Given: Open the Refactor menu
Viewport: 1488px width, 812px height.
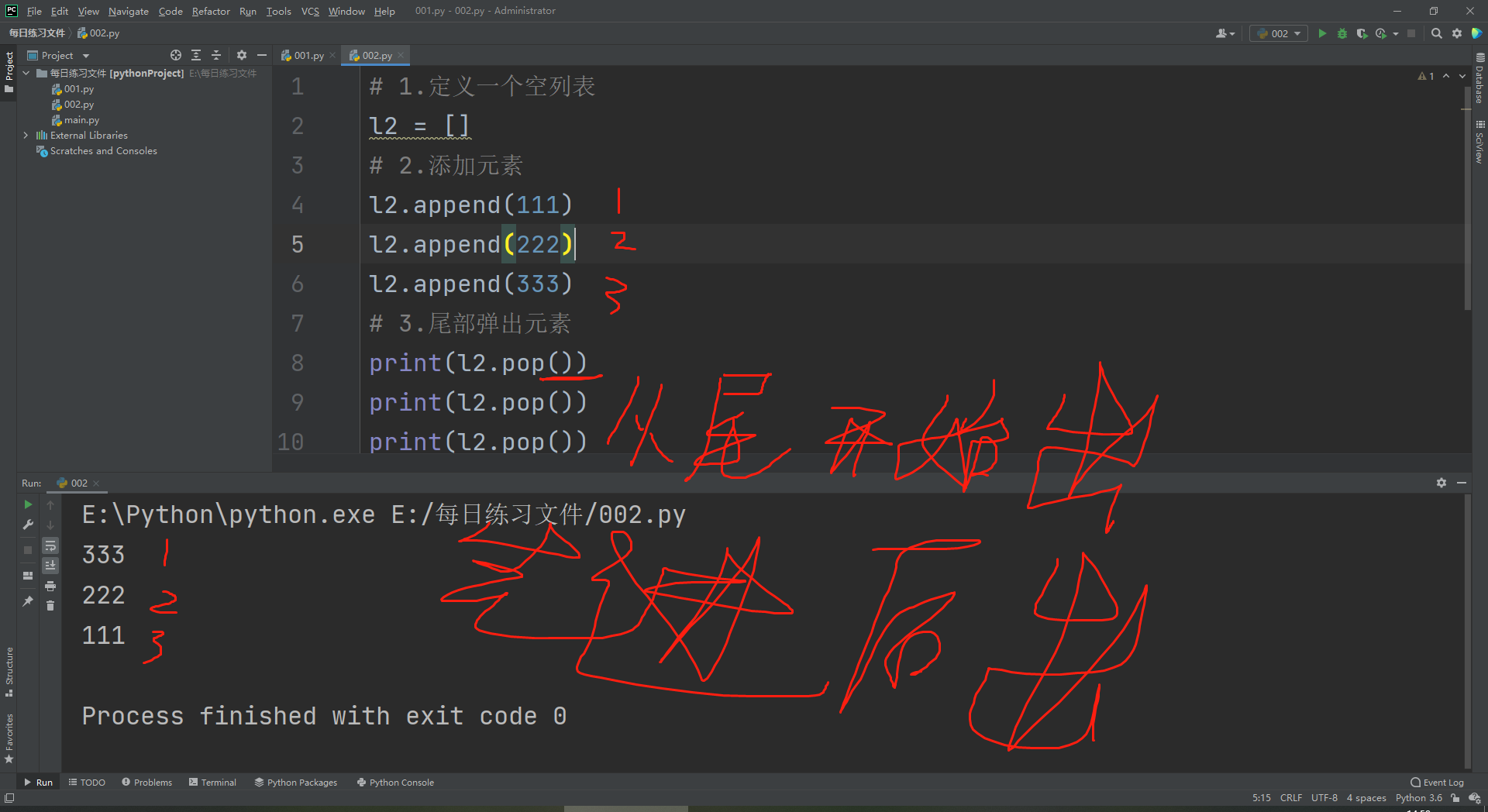Looking at the screenshot, I should [x=211, y=11].
